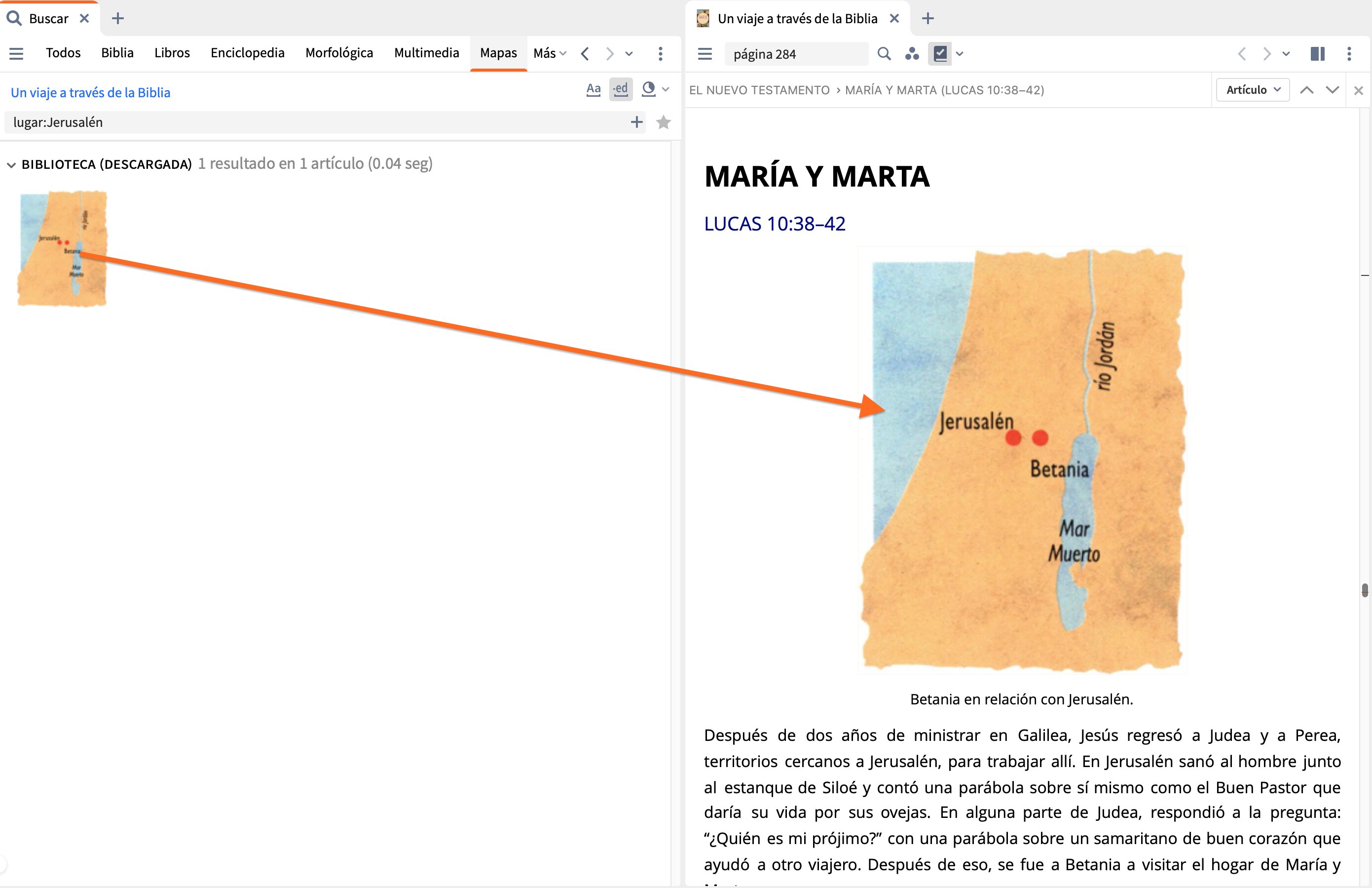Select the Biblia search type
1372x888 pixels.
click(117, 53)
